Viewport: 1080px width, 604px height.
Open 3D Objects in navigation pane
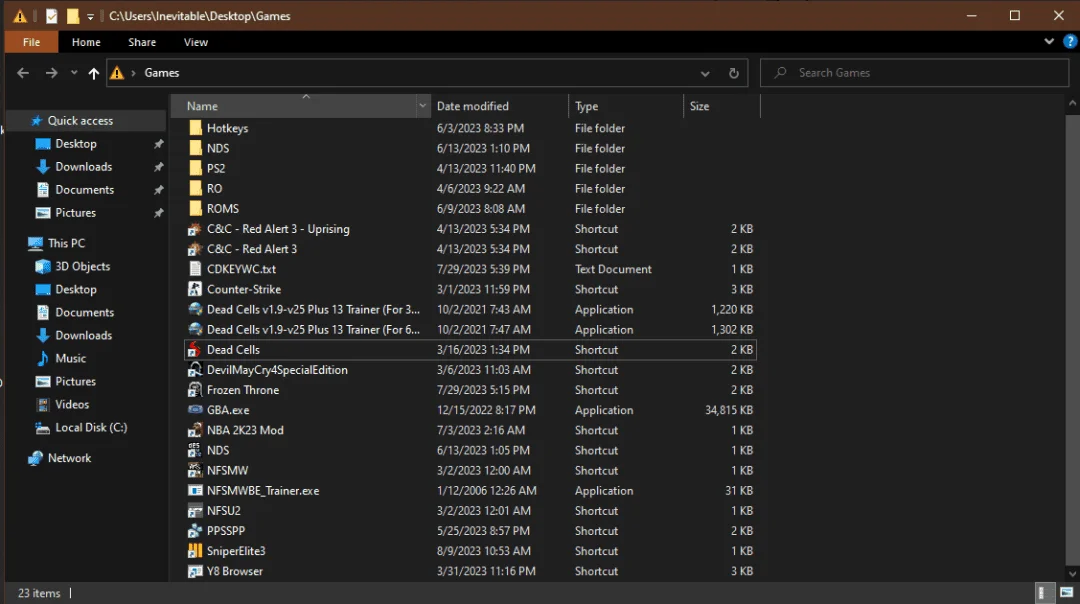coord(83,267)
